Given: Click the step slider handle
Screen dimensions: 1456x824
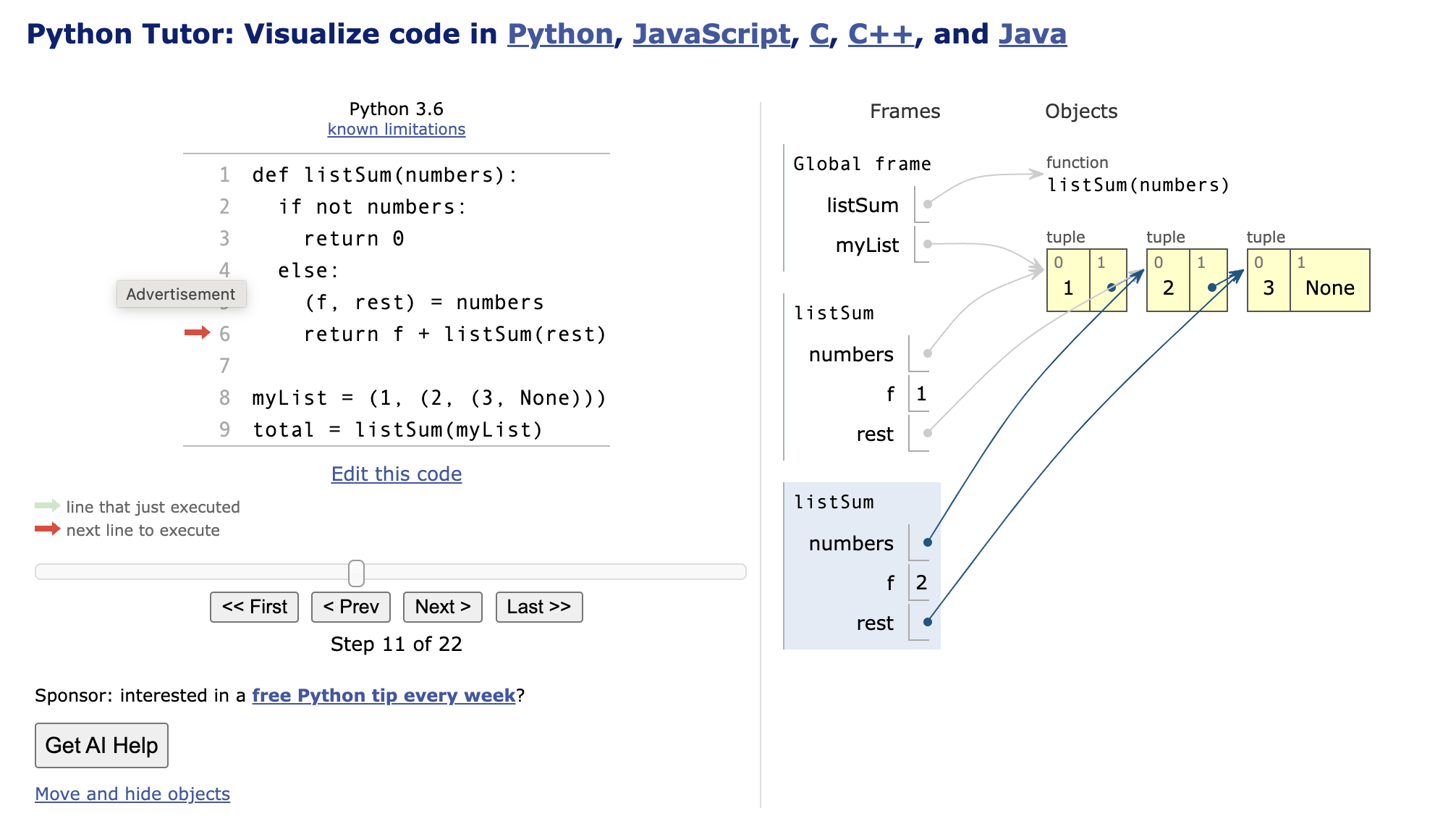Looking at the screenshot, I should coord(356,573).
